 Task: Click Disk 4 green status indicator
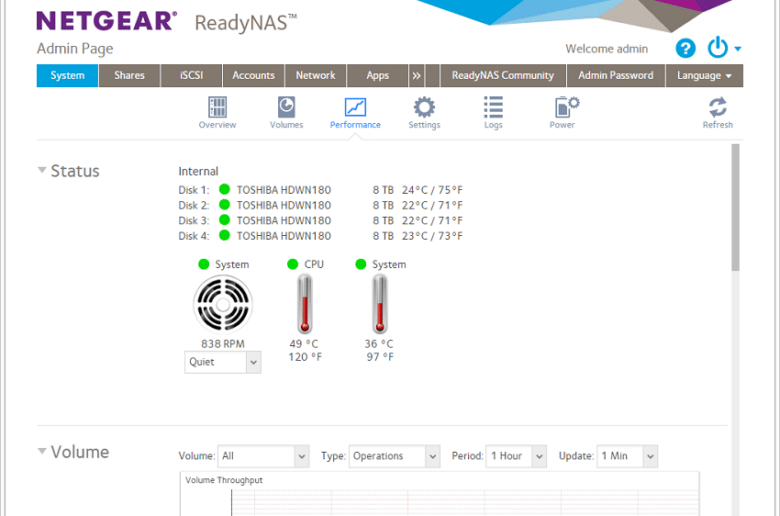click(x=224, y=235)
